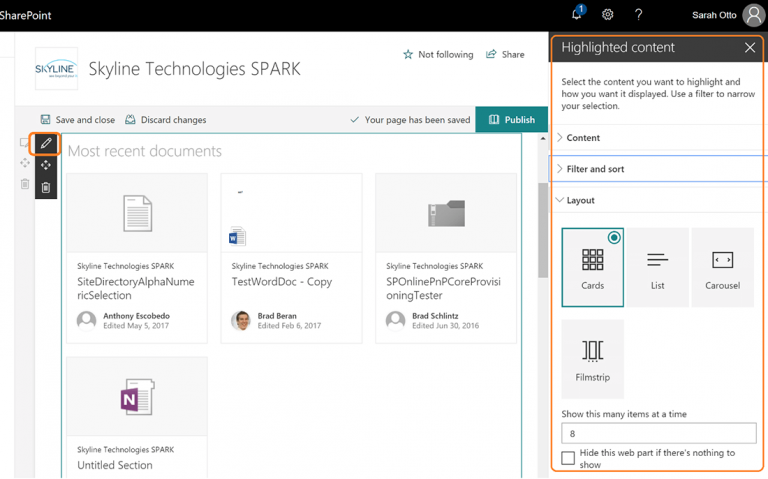Select the Cards layout option
The image size is (768, 479).
[x=592, y=266]
